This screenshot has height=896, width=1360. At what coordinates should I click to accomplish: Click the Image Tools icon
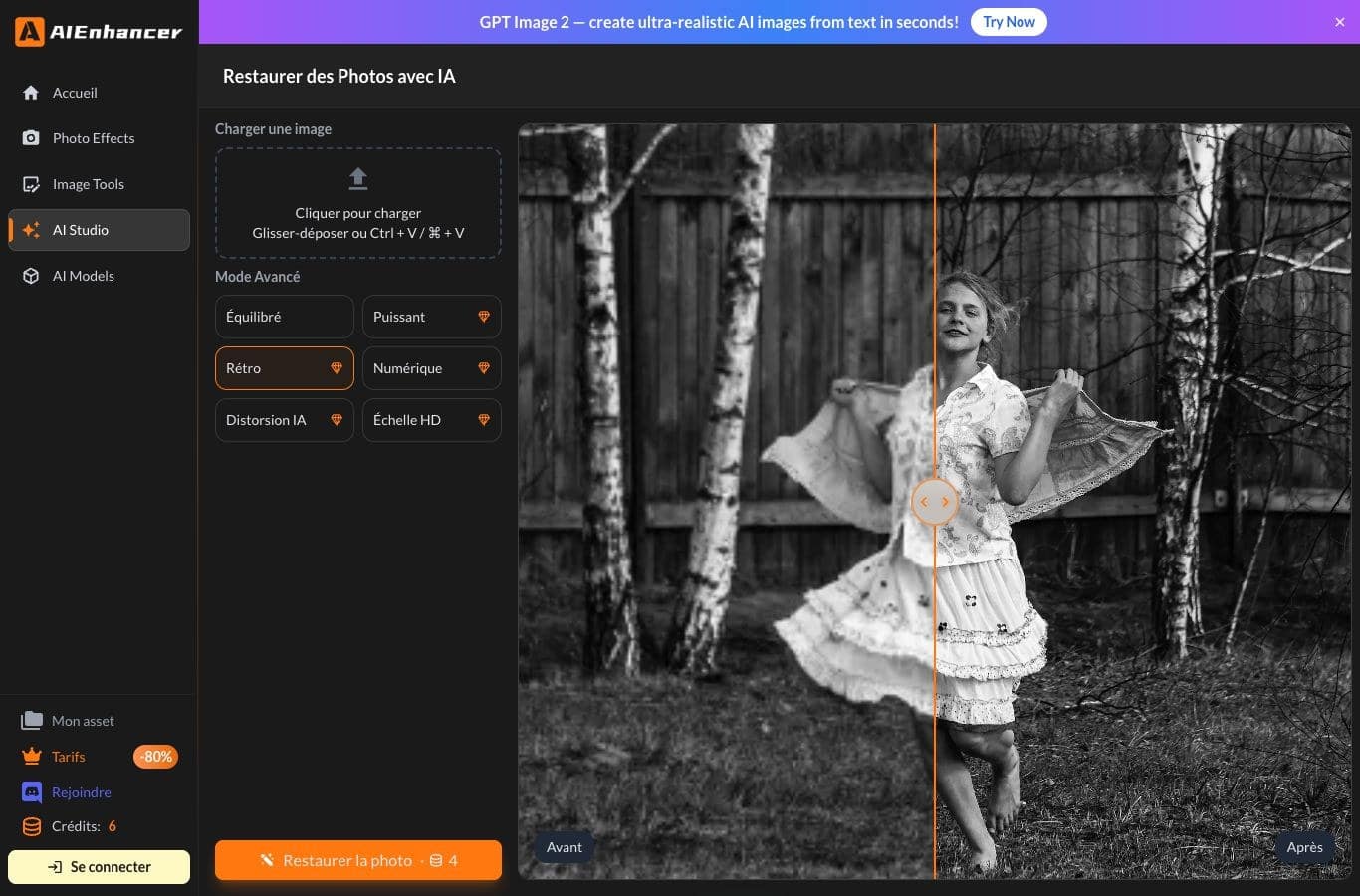coord(31,184)
